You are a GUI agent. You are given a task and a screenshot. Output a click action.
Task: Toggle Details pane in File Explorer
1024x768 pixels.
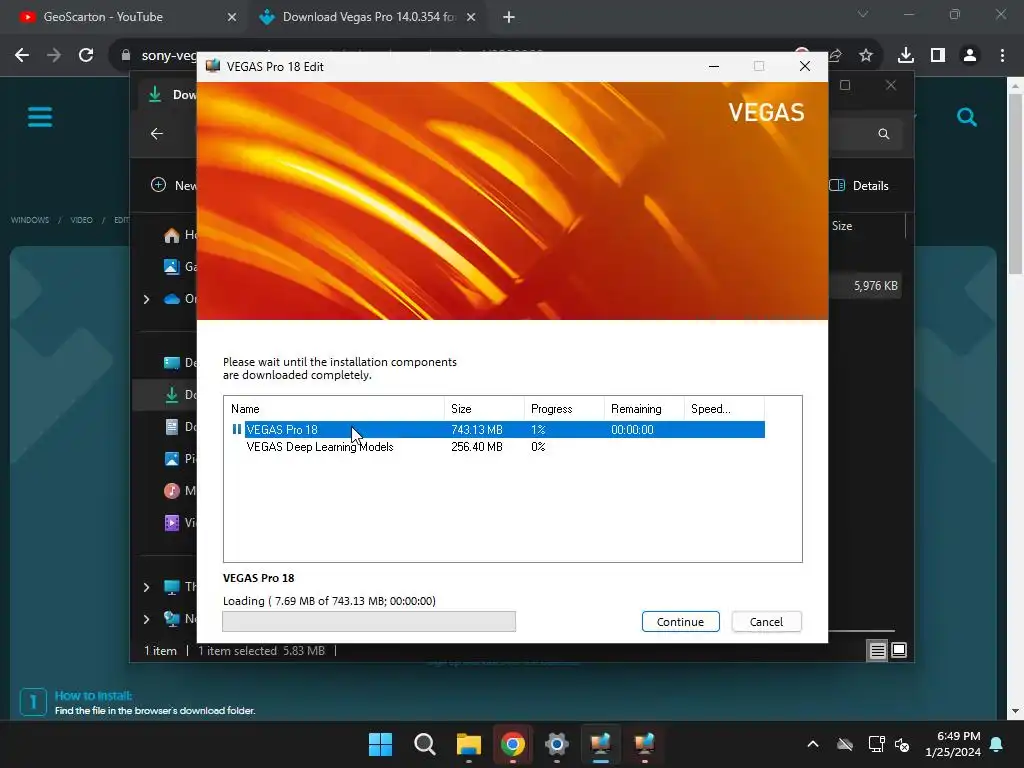point(859,185)
